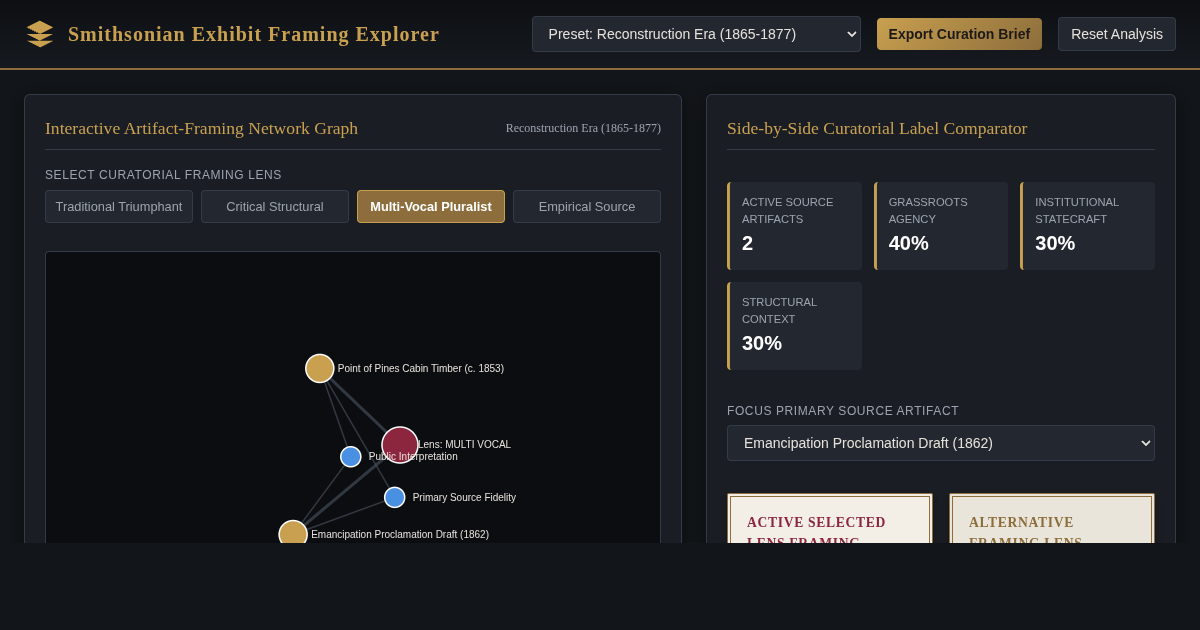Click the Alternative Framing Lens label card
1200x630 pixels.
(x=1052, y=518)
